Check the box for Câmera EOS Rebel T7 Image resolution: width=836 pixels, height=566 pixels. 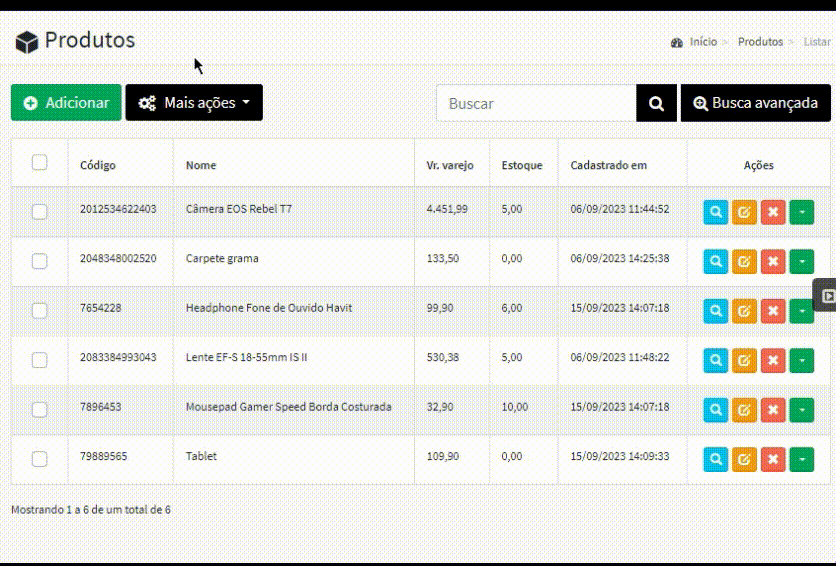(x=39, y=212)
